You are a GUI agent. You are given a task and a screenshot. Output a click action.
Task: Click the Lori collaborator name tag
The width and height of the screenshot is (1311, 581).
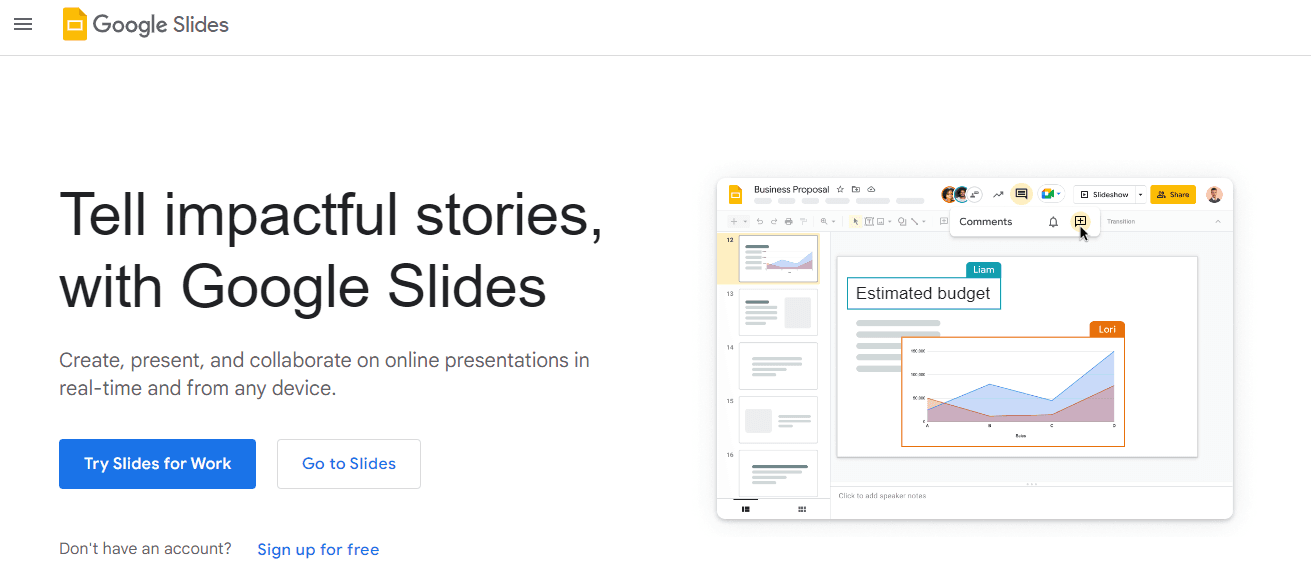pos(1107,329)
